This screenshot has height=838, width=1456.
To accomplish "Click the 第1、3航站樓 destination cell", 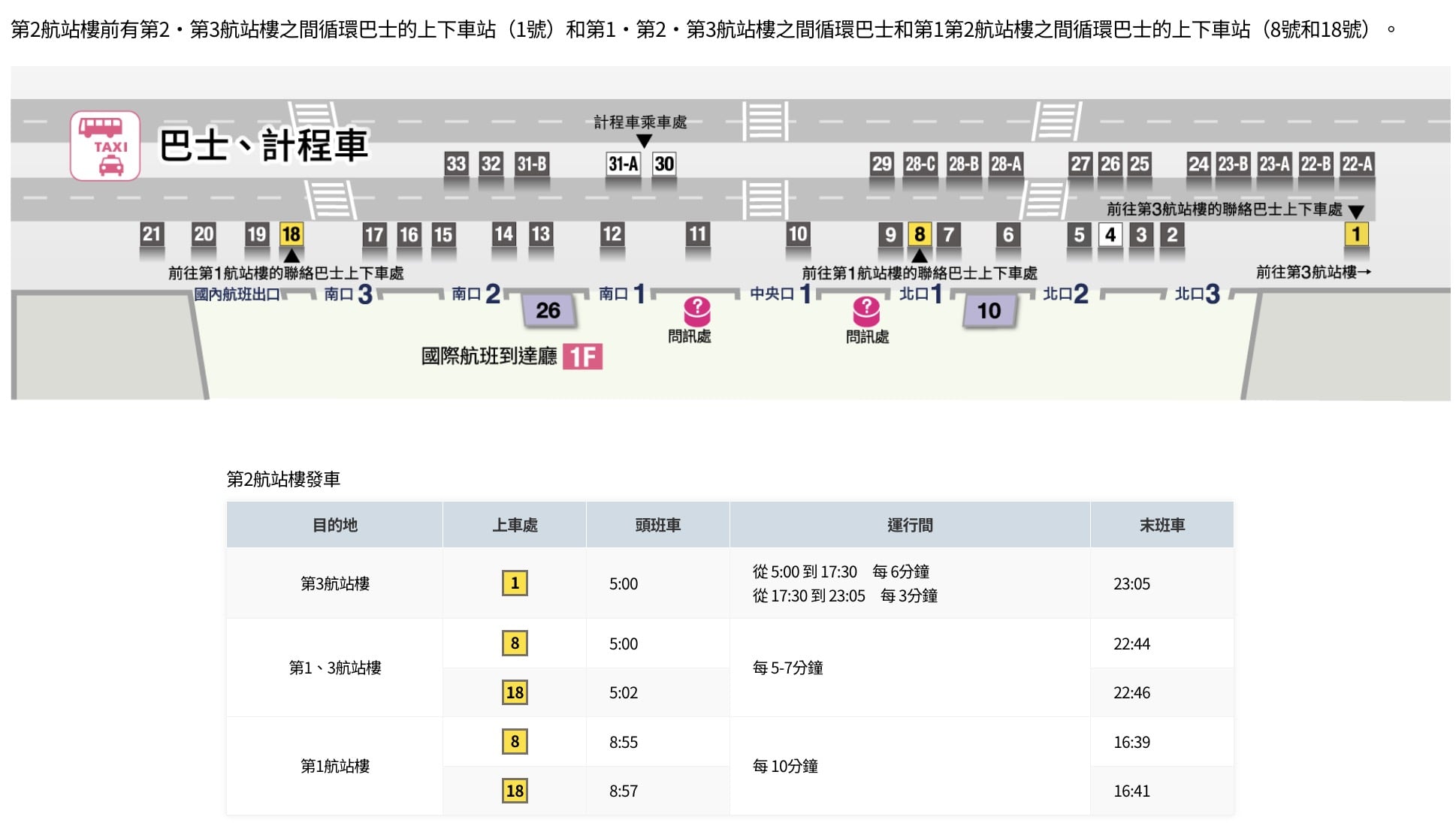I will pos(335,668).
